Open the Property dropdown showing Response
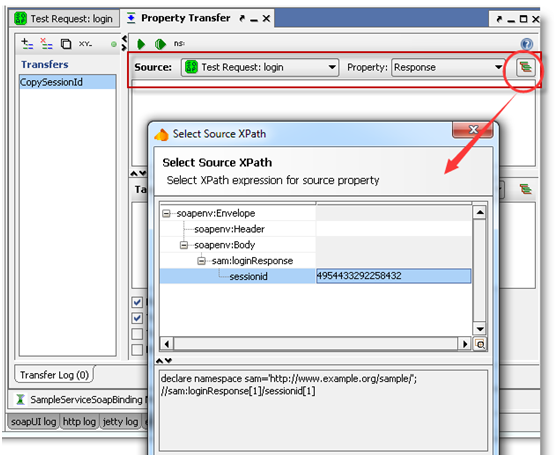The image size is (558, 457). coord(448,67)
